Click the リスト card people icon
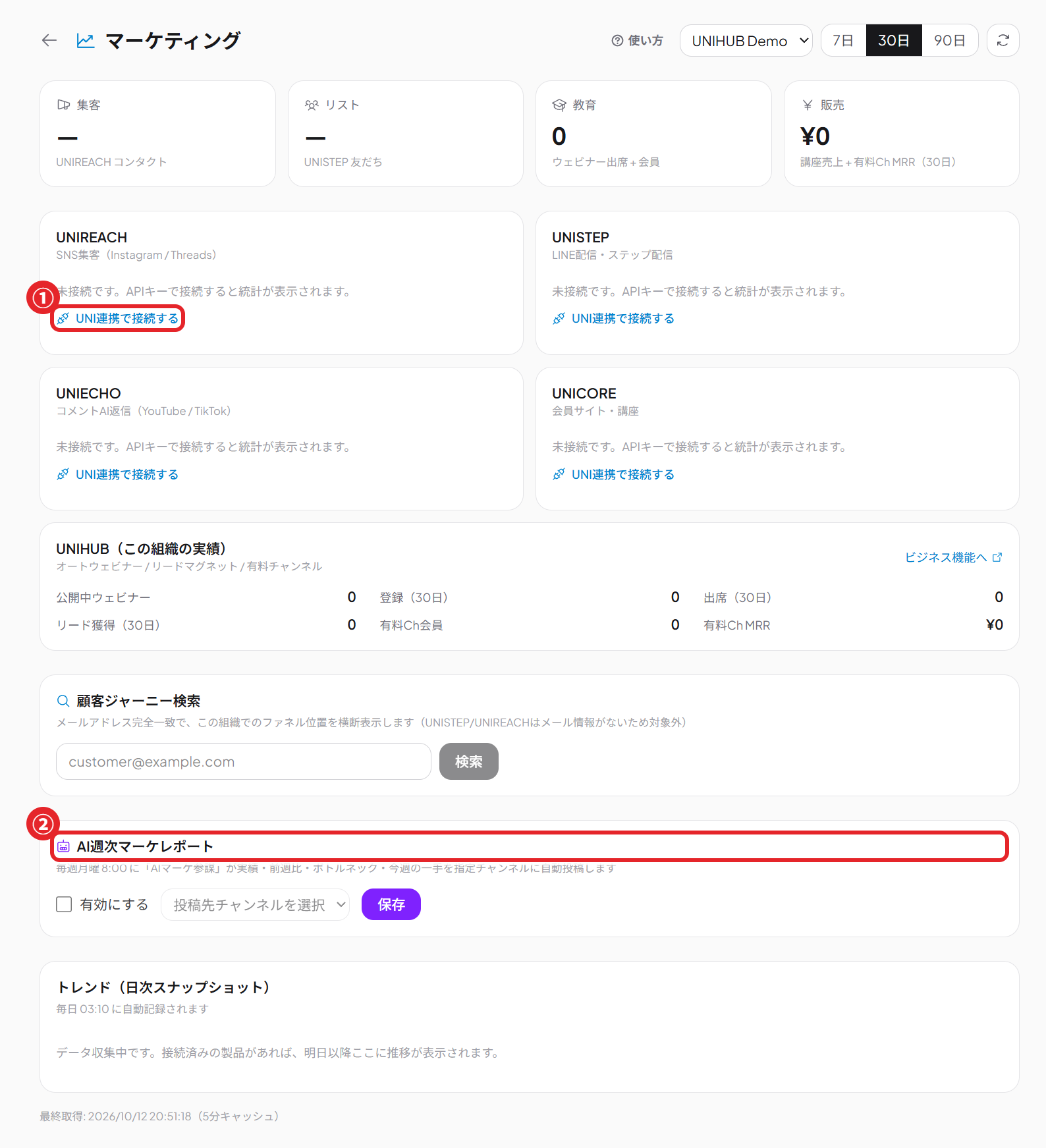 pyautogui.click(x=312, y=105)
